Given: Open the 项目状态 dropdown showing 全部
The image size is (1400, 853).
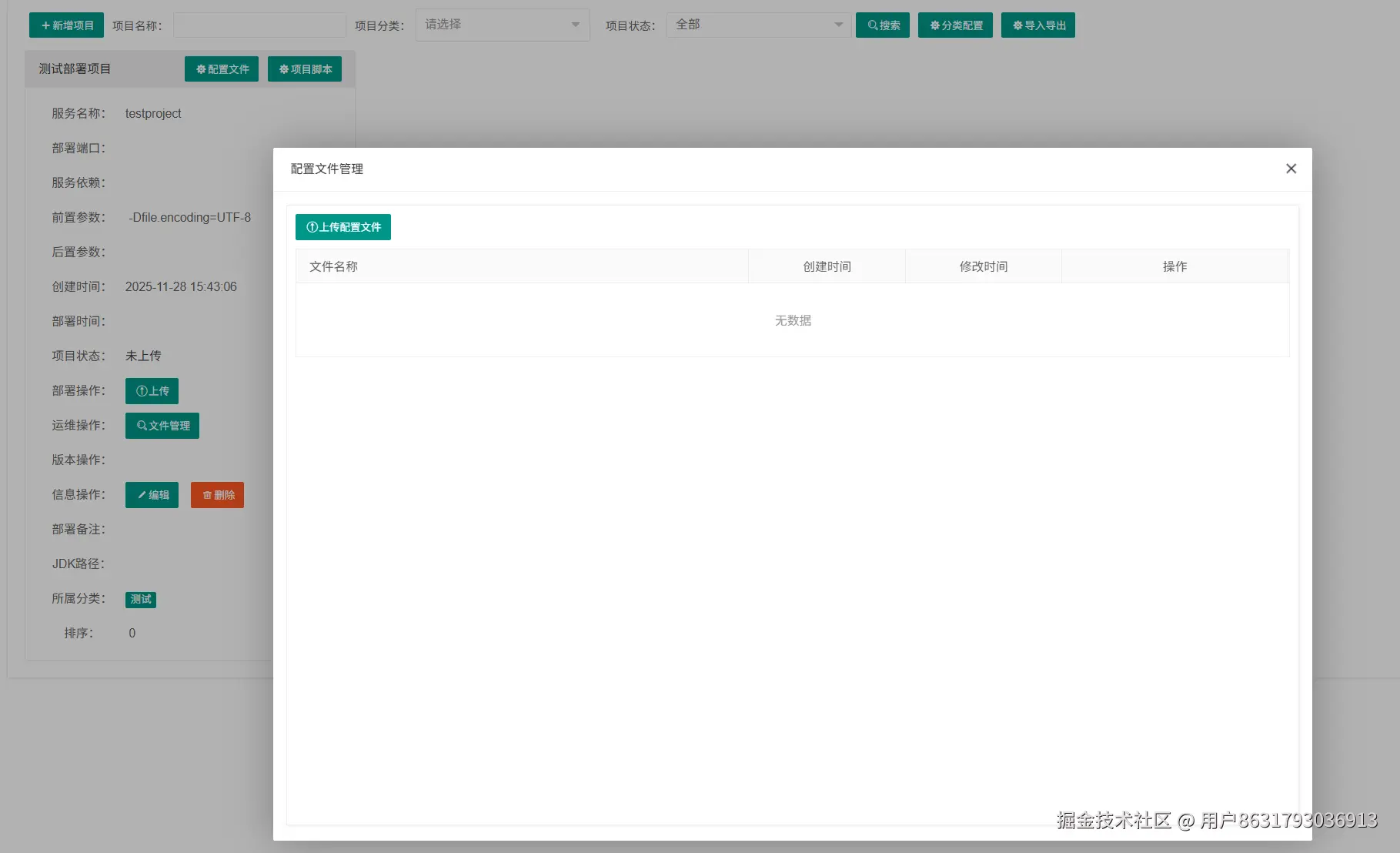Looking at the screenshot, I should click(759, 25).
